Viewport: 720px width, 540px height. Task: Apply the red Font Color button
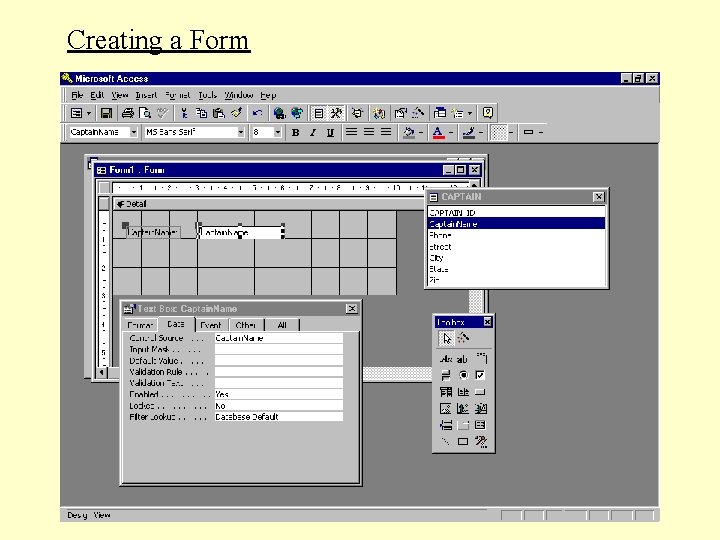point(439,132)
